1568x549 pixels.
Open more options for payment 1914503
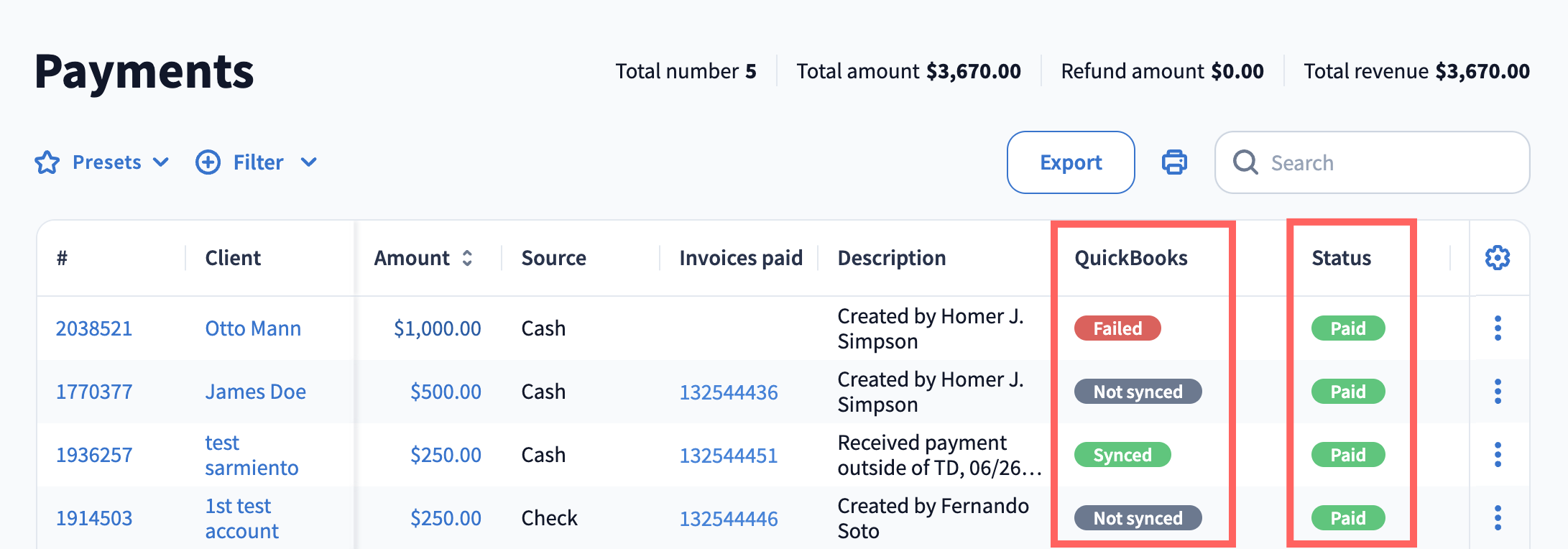tap(1498, 518)
